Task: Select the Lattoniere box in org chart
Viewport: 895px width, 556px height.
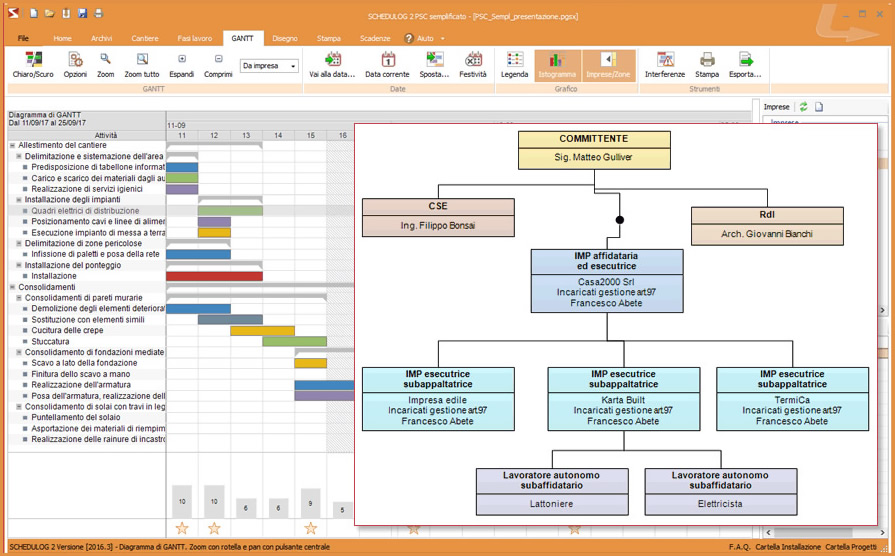Action: (x=552, y=491)
